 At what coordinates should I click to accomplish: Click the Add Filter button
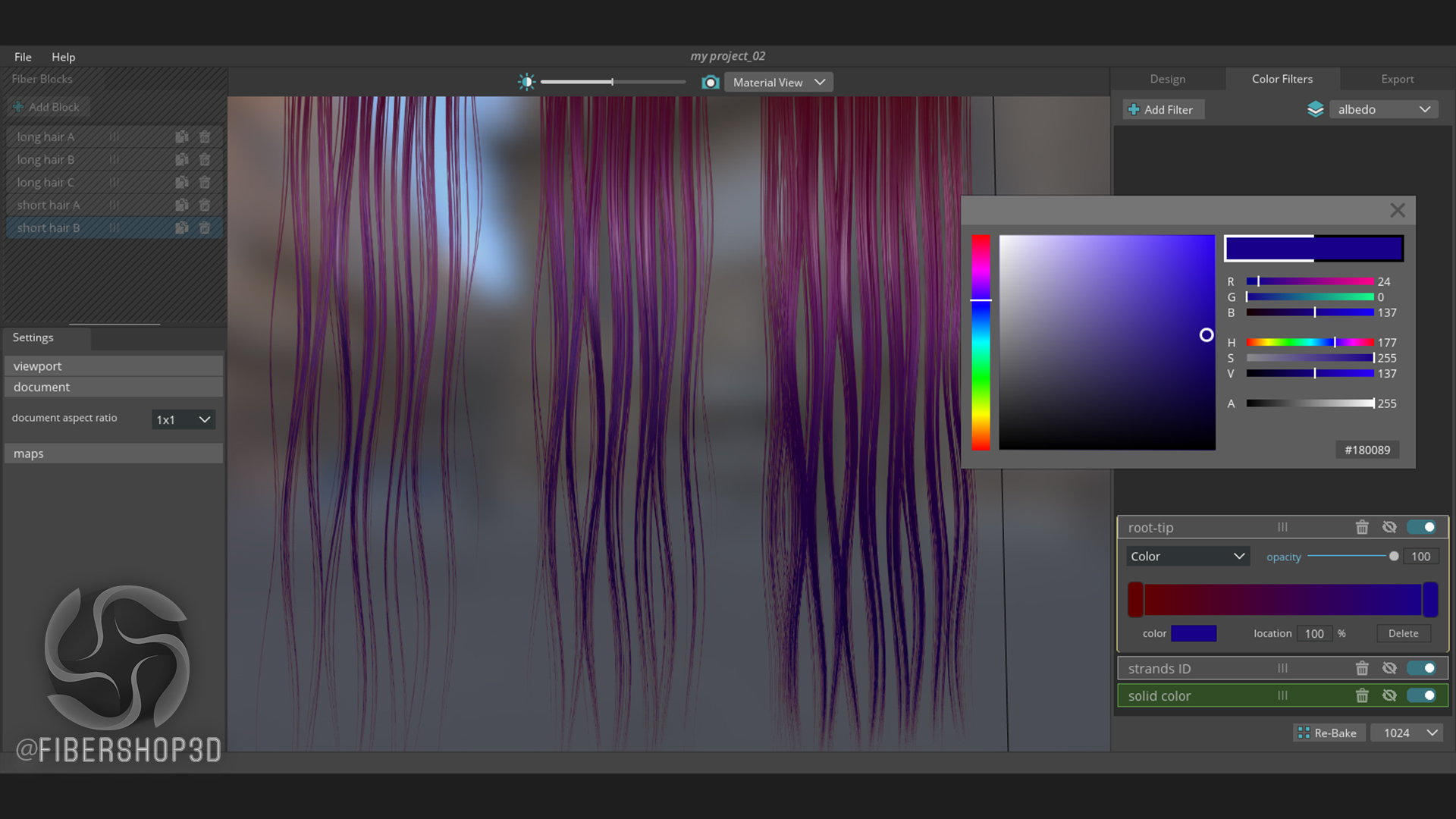[1163, 110]
